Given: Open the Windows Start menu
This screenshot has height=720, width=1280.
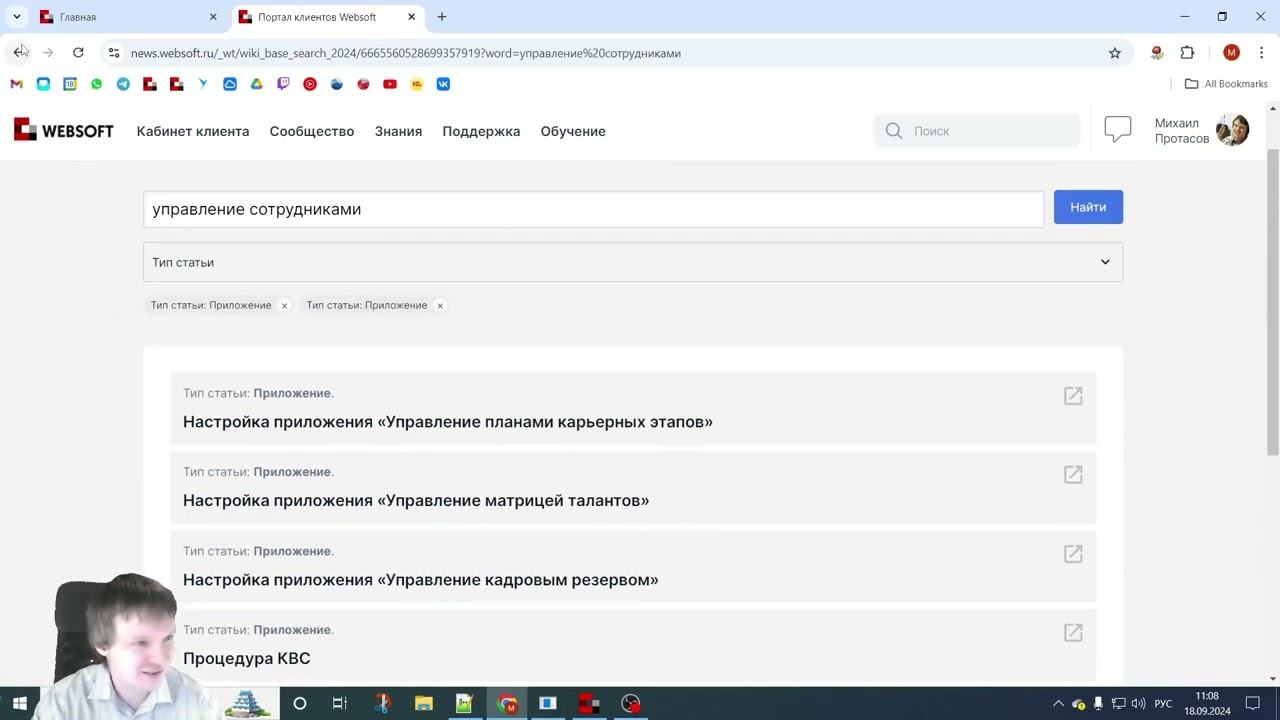Looking at the screenshot, I should pos(19,703).
